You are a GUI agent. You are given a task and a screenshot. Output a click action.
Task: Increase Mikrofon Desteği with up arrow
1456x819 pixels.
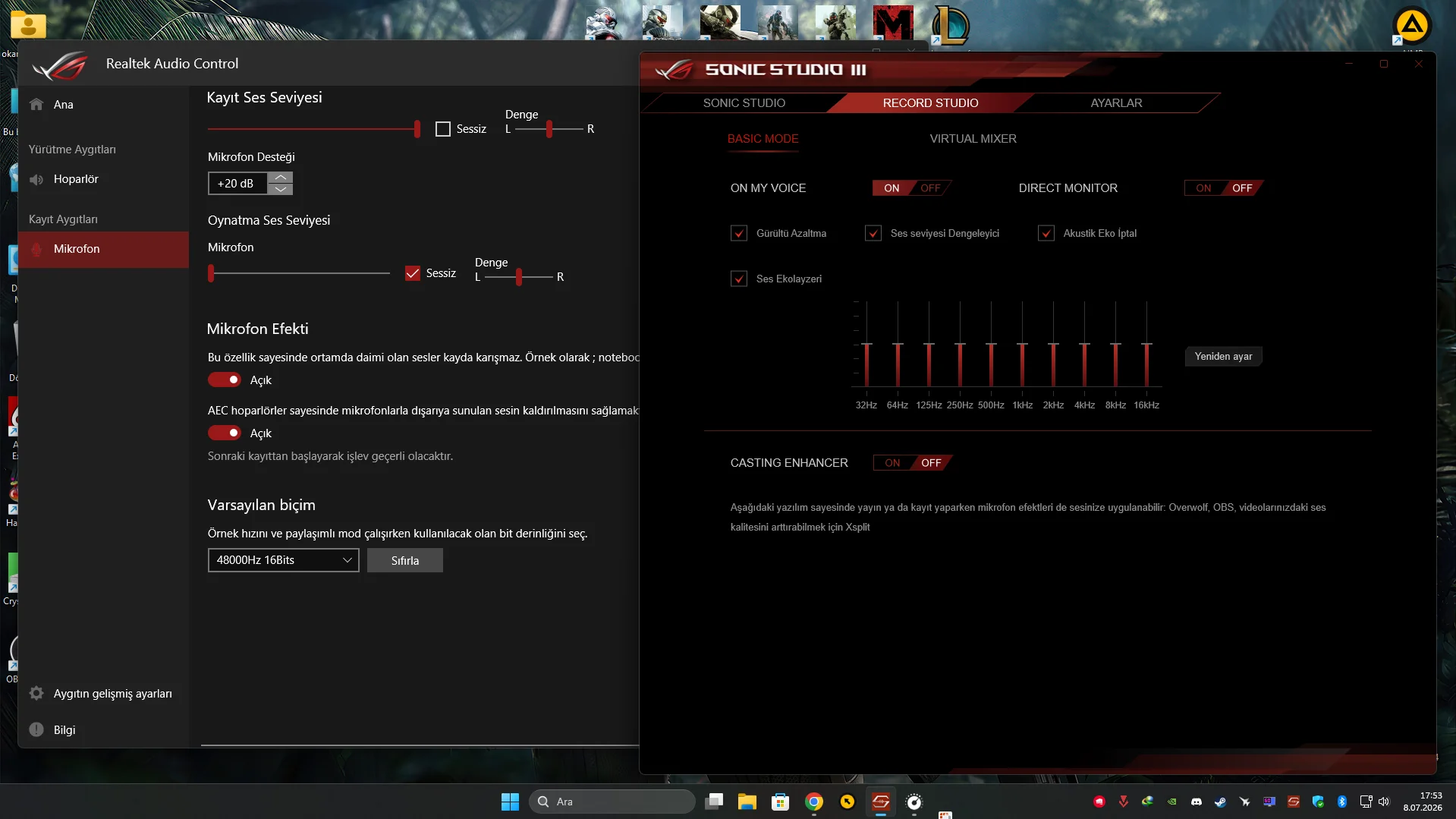pos(280,178)
